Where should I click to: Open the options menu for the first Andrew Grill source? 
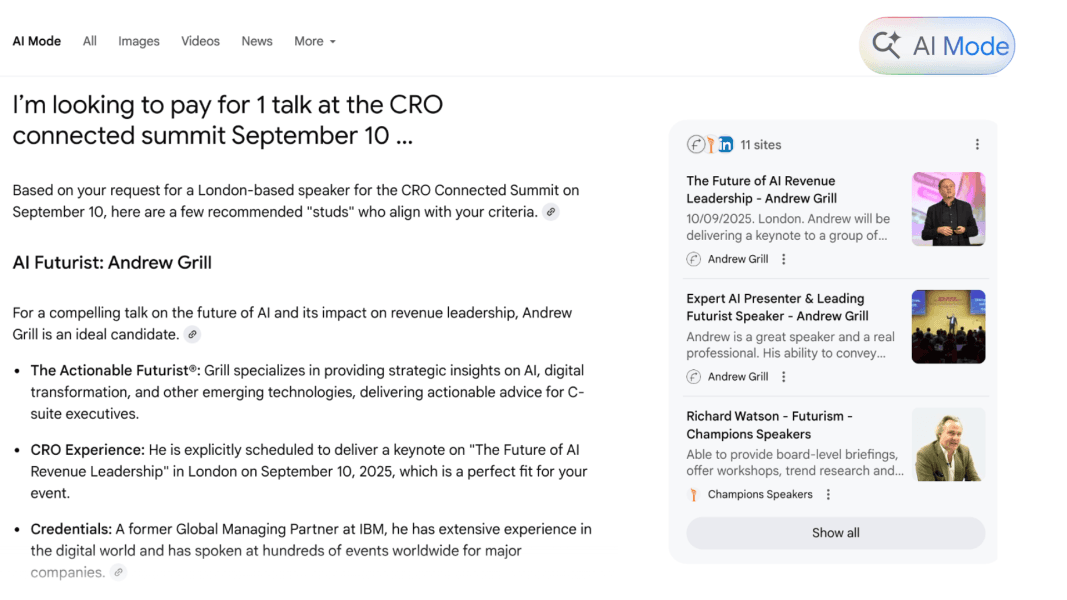click(784, 259)
